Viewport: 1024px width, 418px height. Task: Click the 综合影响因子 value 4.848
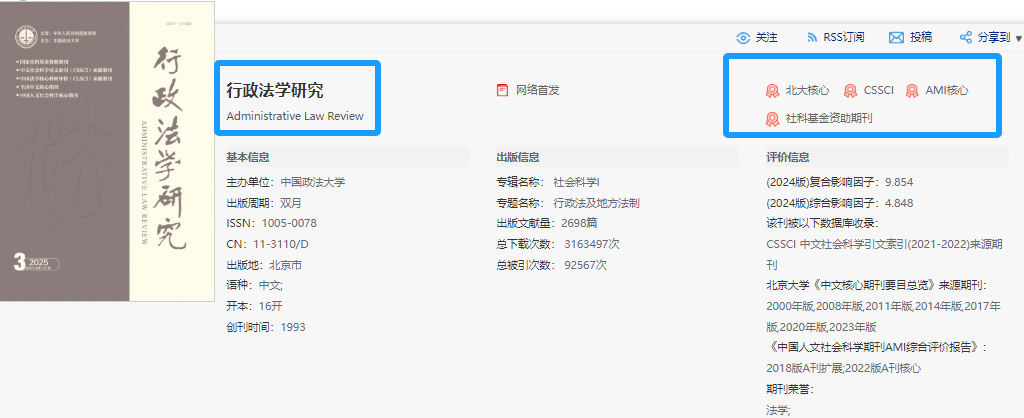point(899,203)
